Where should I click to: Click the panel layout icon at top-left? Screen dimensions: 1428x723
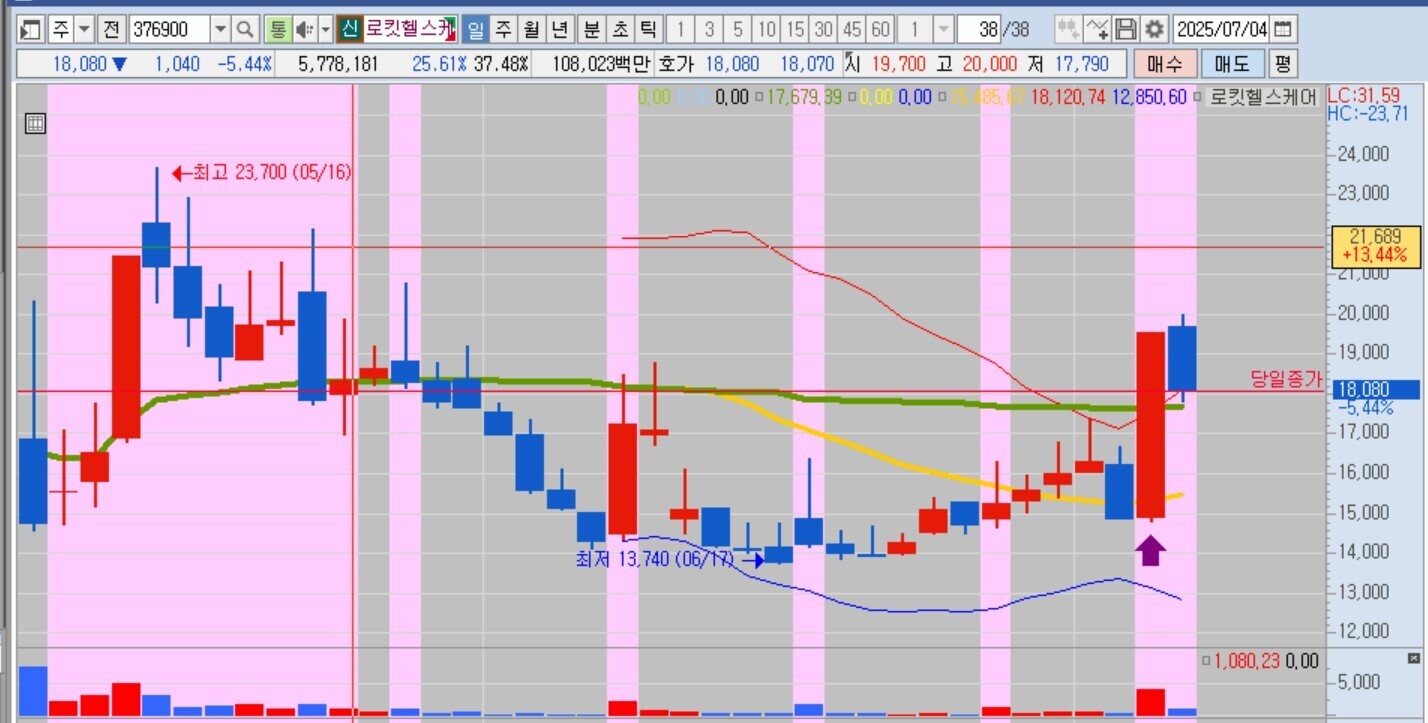click(31, 29)
